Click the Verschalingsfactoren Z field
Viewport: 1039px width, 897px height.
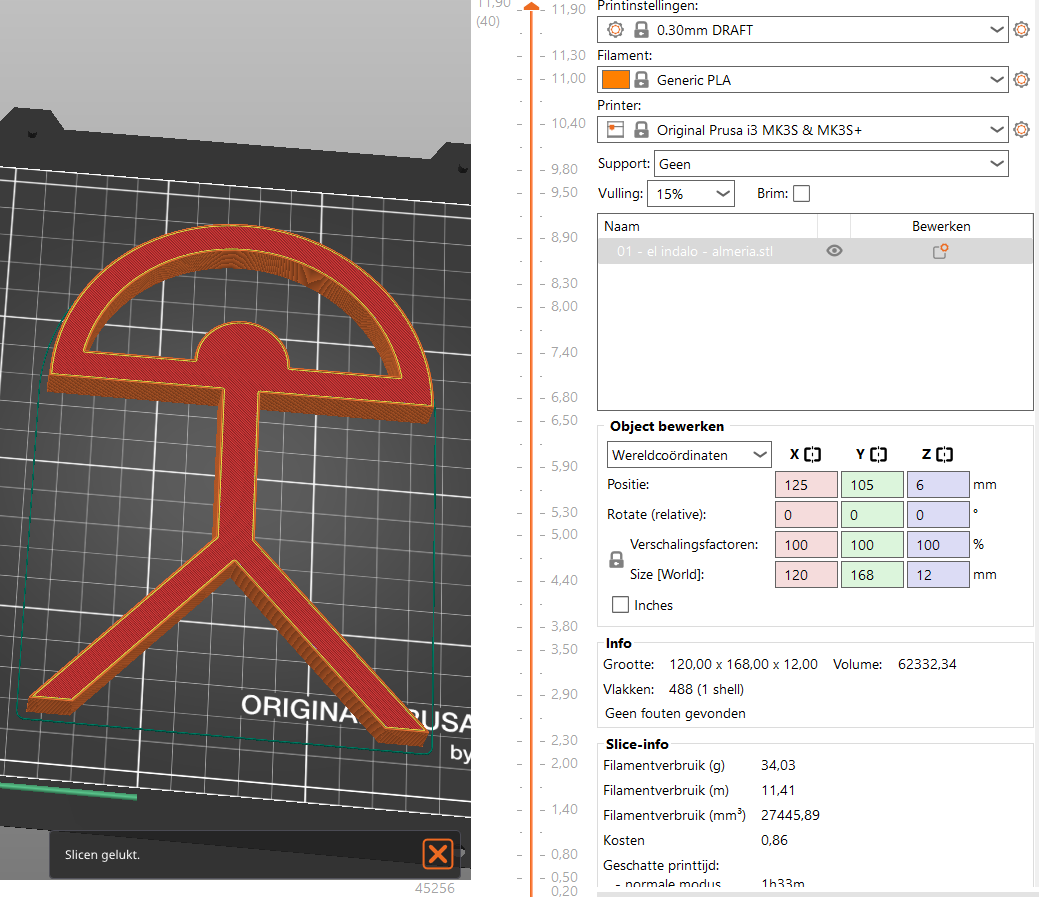coord(938,545)
